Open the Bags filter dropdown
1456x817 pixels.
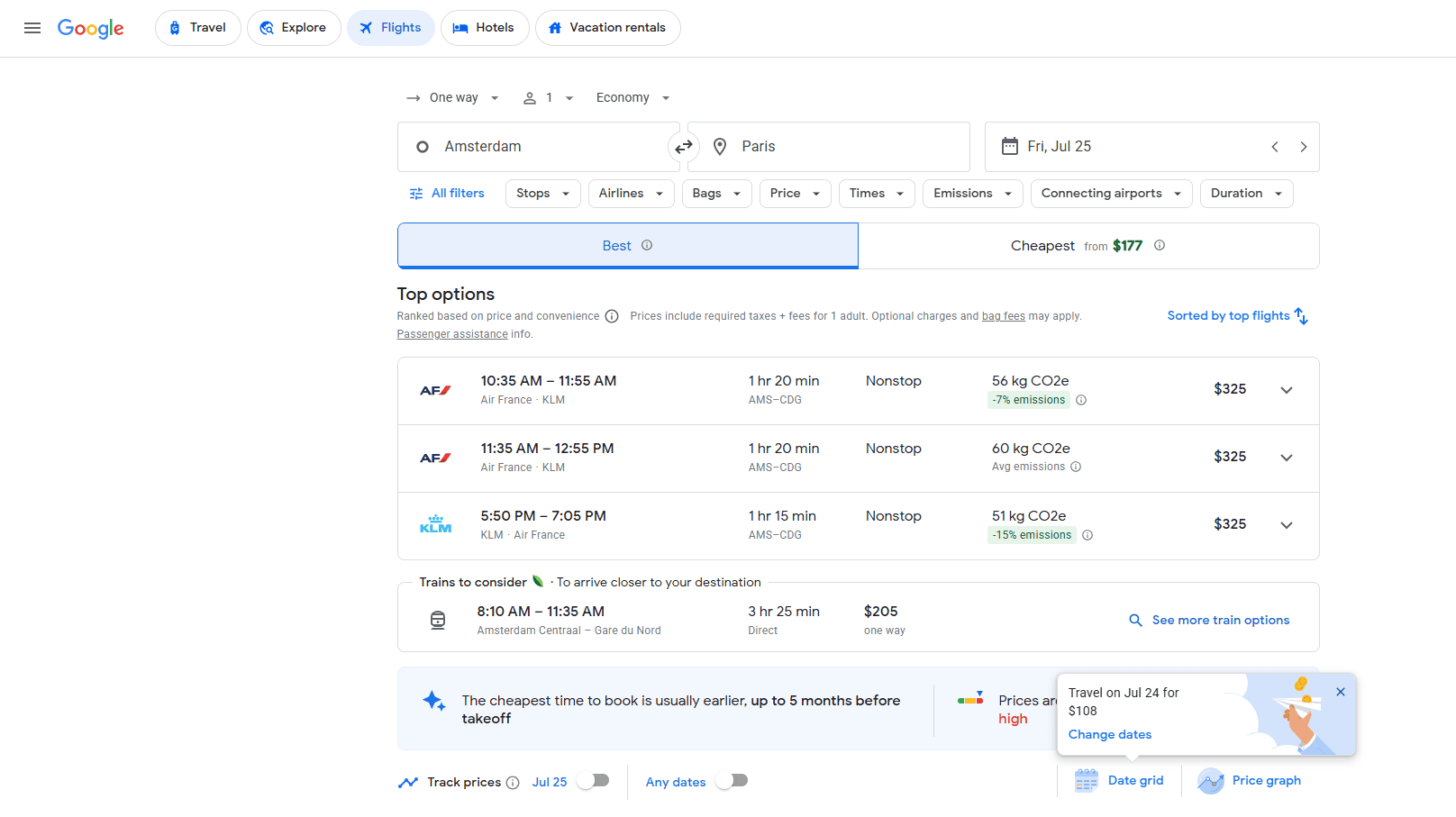[716, 194]
